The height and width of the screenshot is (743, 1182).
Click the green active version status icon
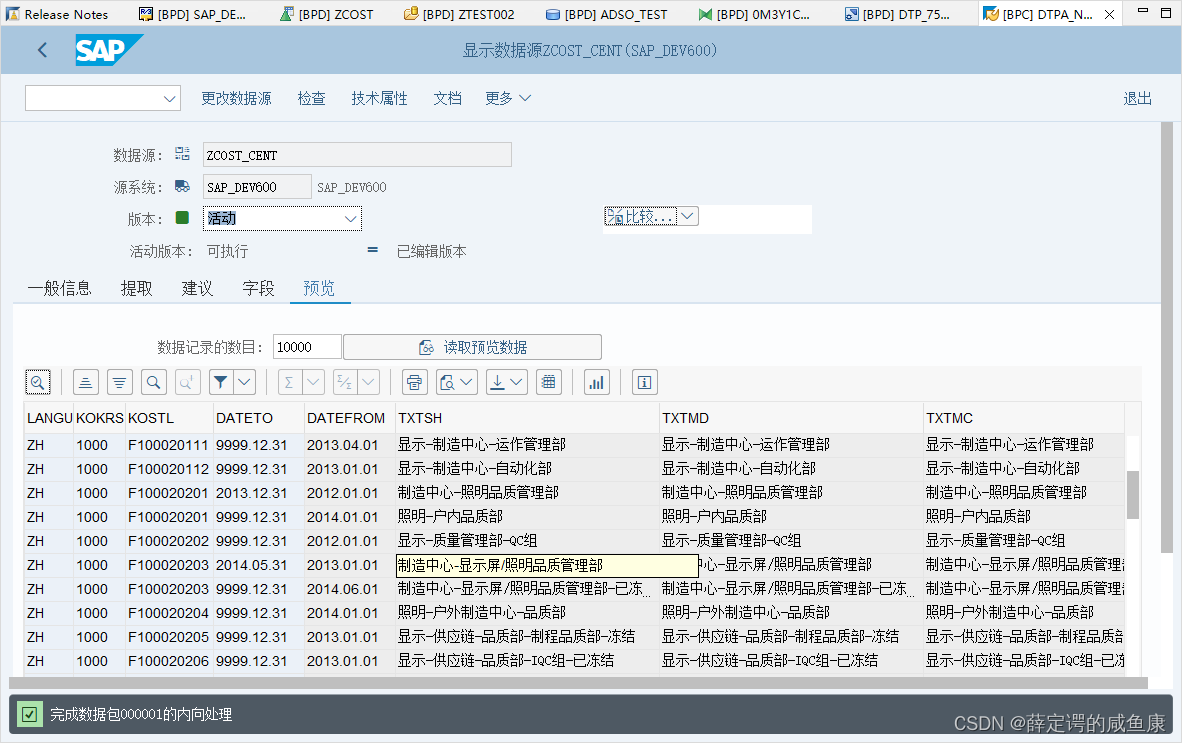click(182, 218)
